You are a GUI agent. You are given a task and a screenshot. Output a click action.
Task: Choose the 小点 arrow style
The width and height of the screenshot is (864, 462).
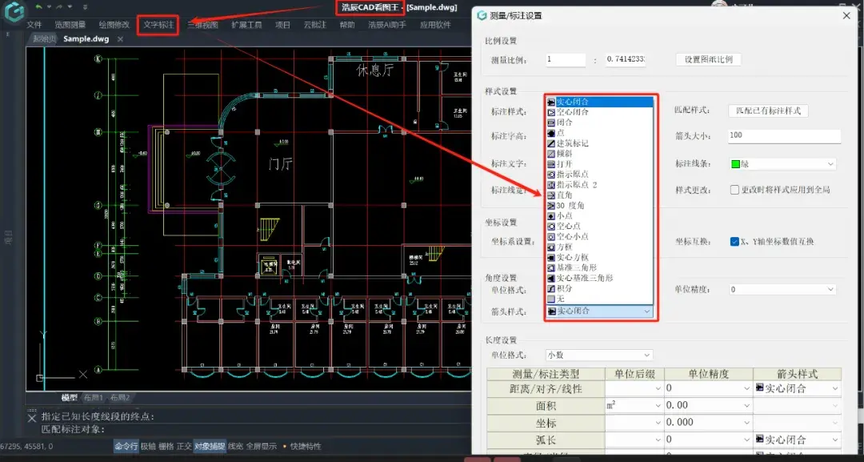pyautogui.click(x=600, y=216)
